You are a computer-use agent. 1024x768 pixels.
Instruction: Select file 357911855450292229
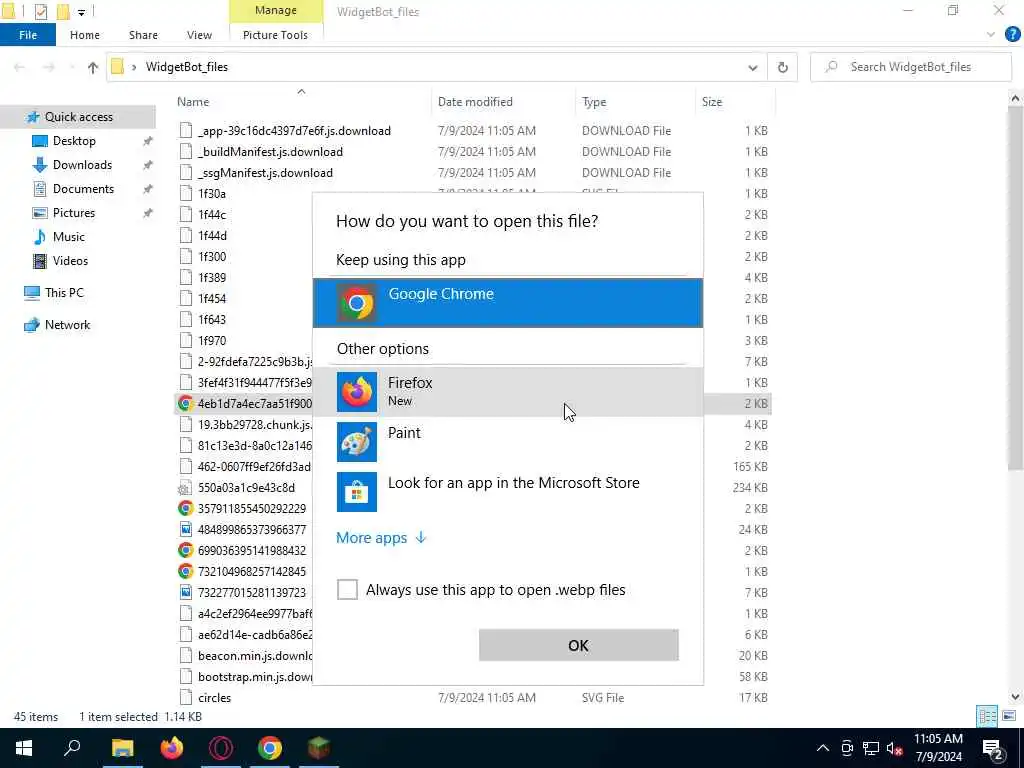click(x=251, y=508)
